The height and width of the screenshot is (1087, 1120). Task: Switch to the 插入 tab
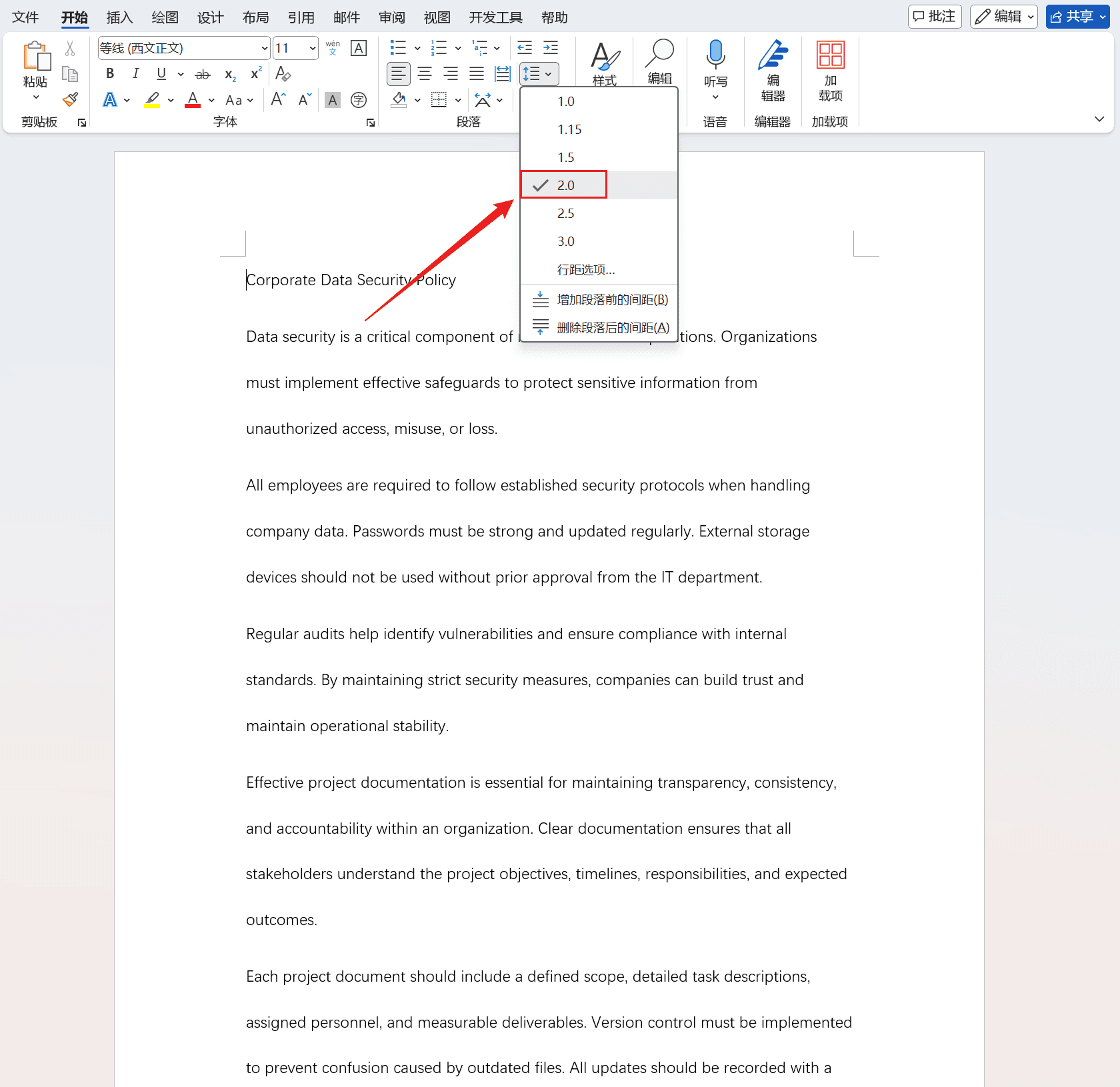[119, 17]
